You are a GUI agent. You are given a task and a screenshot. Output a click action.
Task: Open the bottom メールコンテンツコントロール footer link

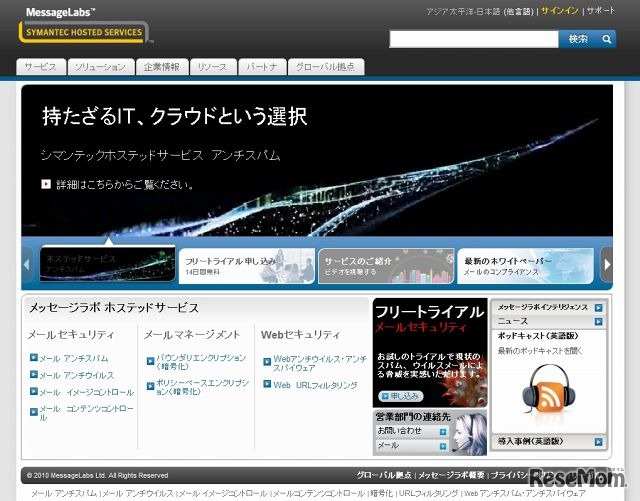coord(318,494)
